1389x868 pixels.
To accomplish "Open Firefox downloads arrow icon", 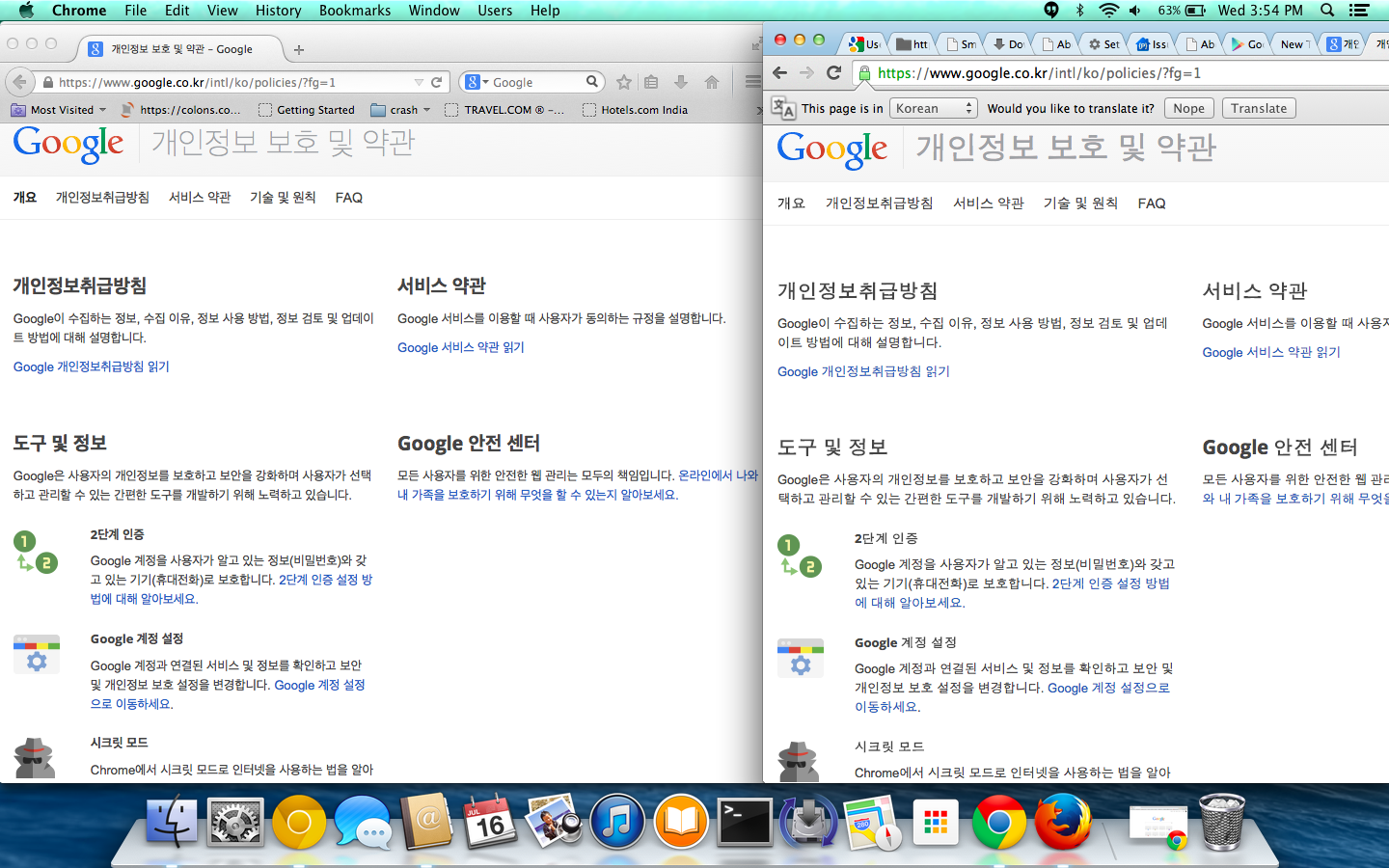I will click(681, 82).
